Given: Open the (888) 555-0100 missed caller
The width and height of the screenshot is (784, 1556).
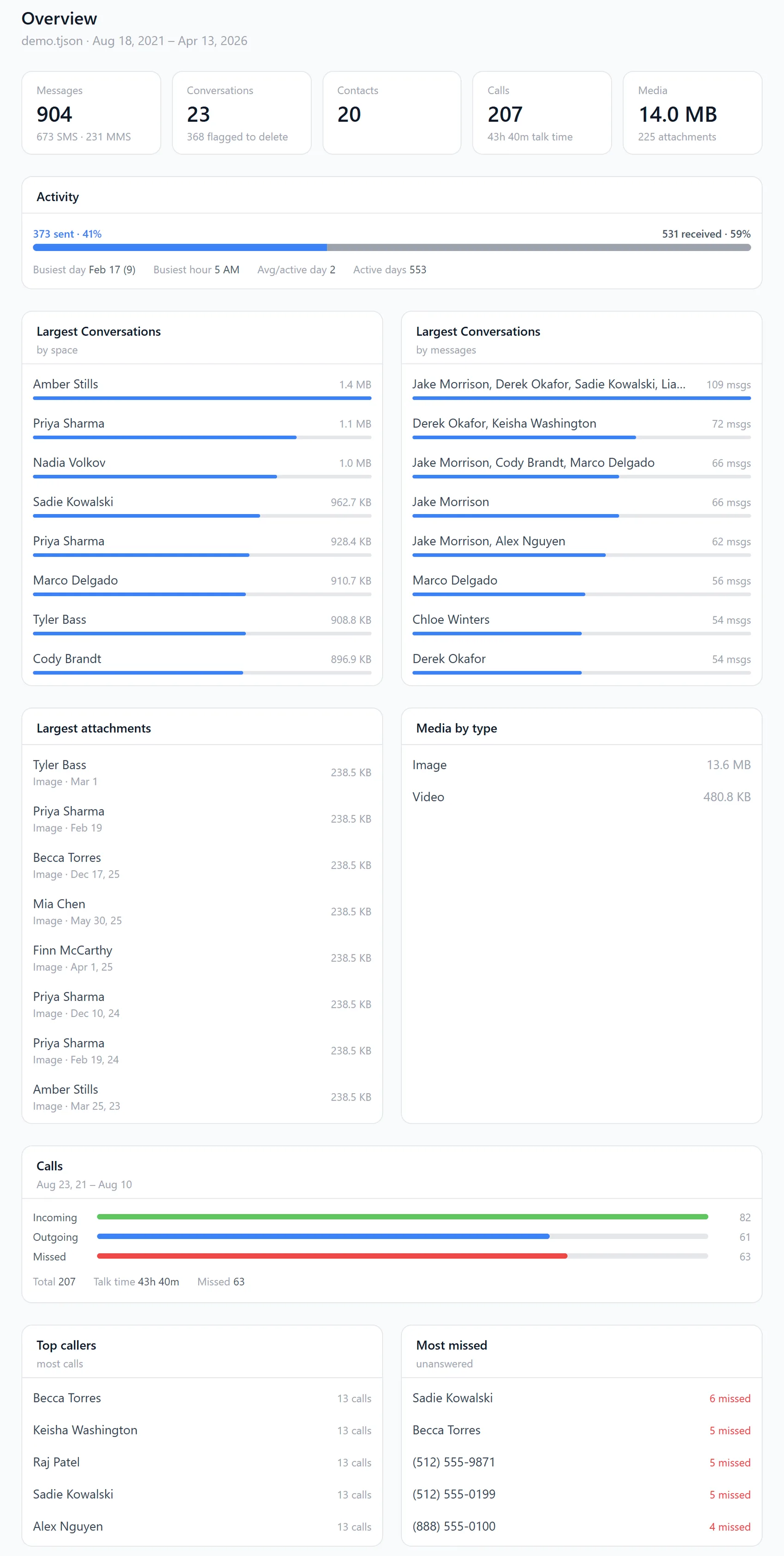Looking at the screenshot, I should [581, 1526].
